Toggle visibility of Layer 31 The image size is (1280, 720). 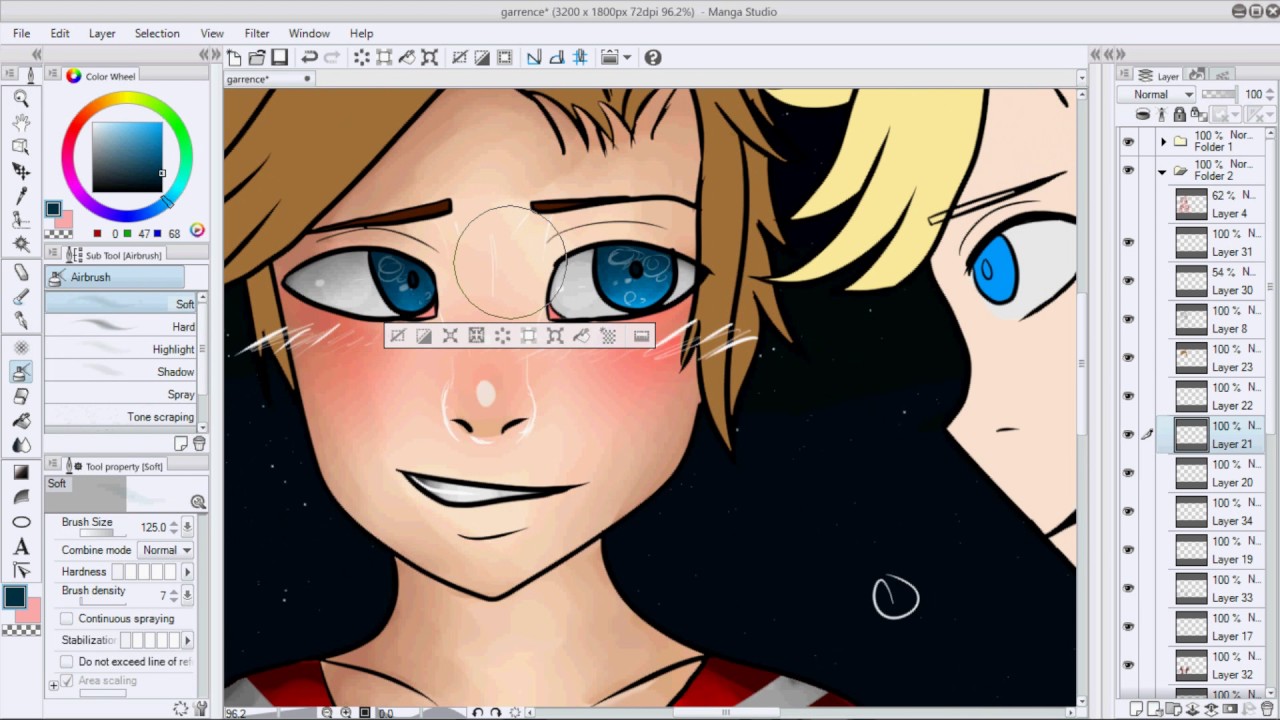(x=1129, y=242)
